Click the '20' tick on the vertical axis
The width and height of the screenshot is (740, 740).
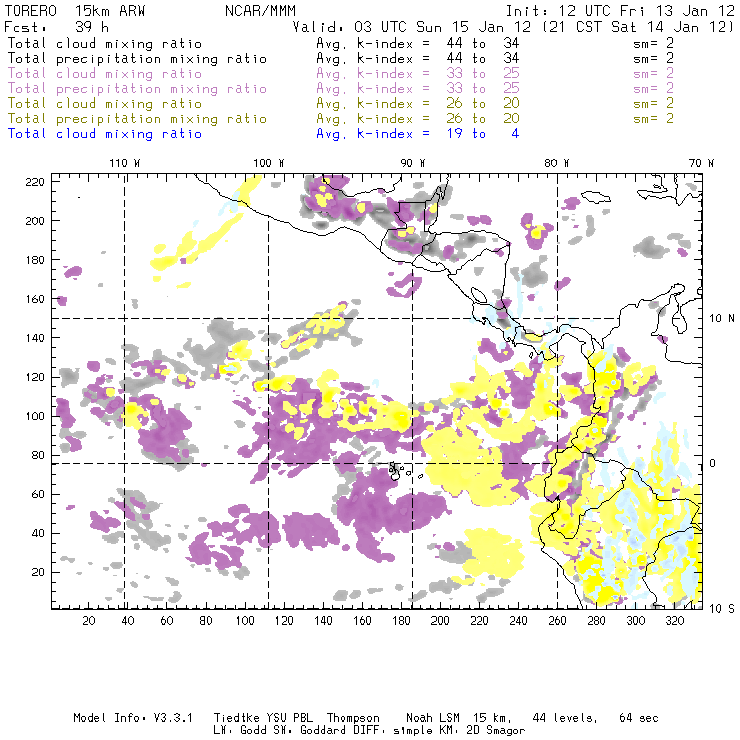coord(38,572)
